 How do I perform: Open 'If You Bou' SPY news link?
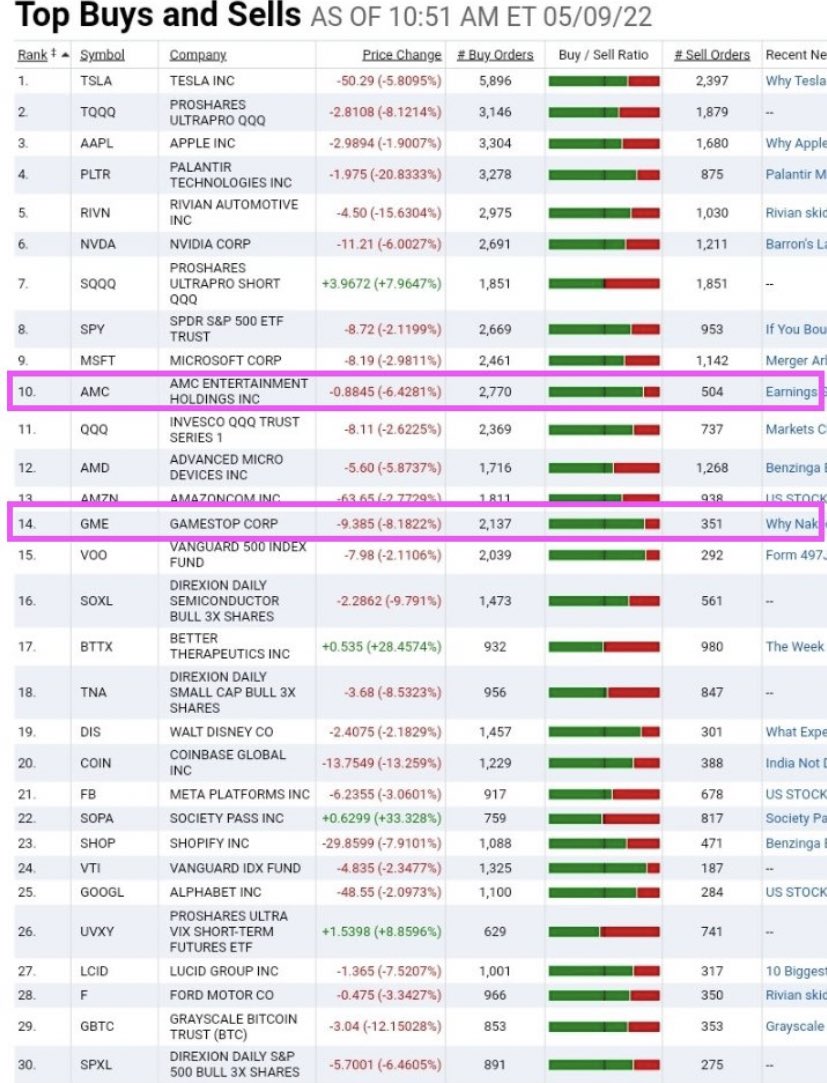(x=796, y=329)
